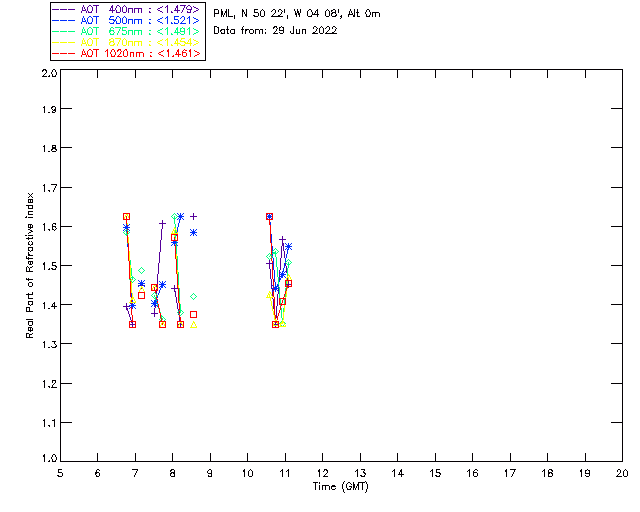Select the isolated green diamond near 8.5 GMT
This screenshot has width=640, height=512.
194,296
